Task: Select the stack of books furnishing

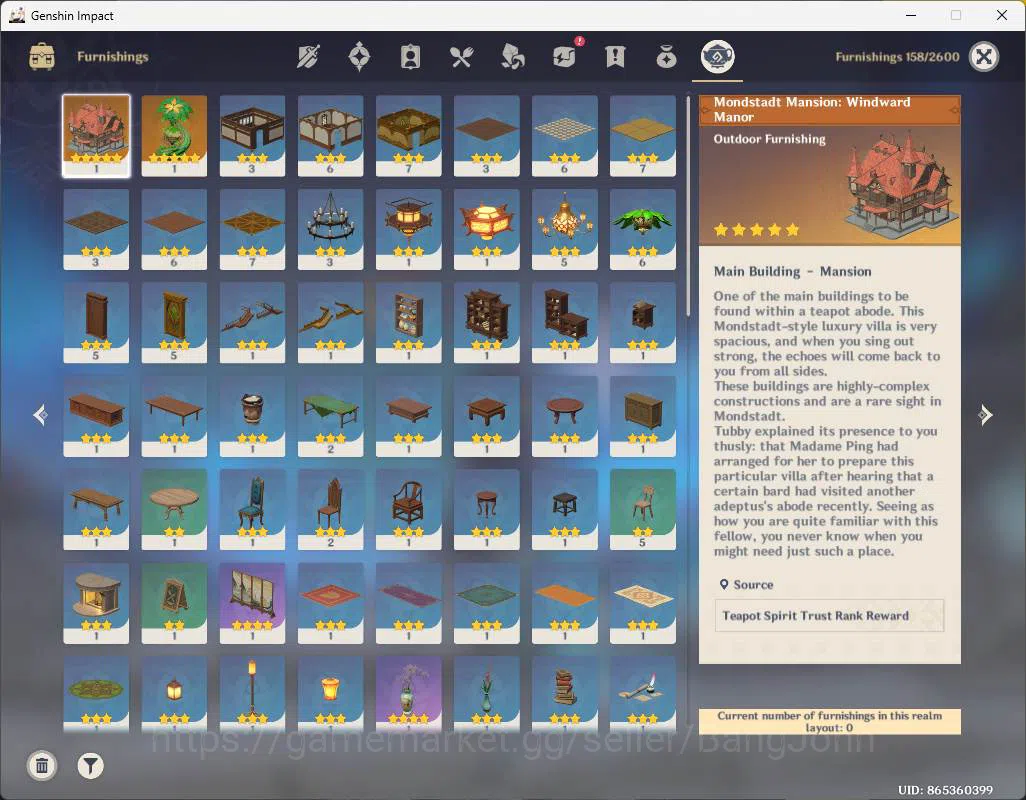Action: (565, 693)
